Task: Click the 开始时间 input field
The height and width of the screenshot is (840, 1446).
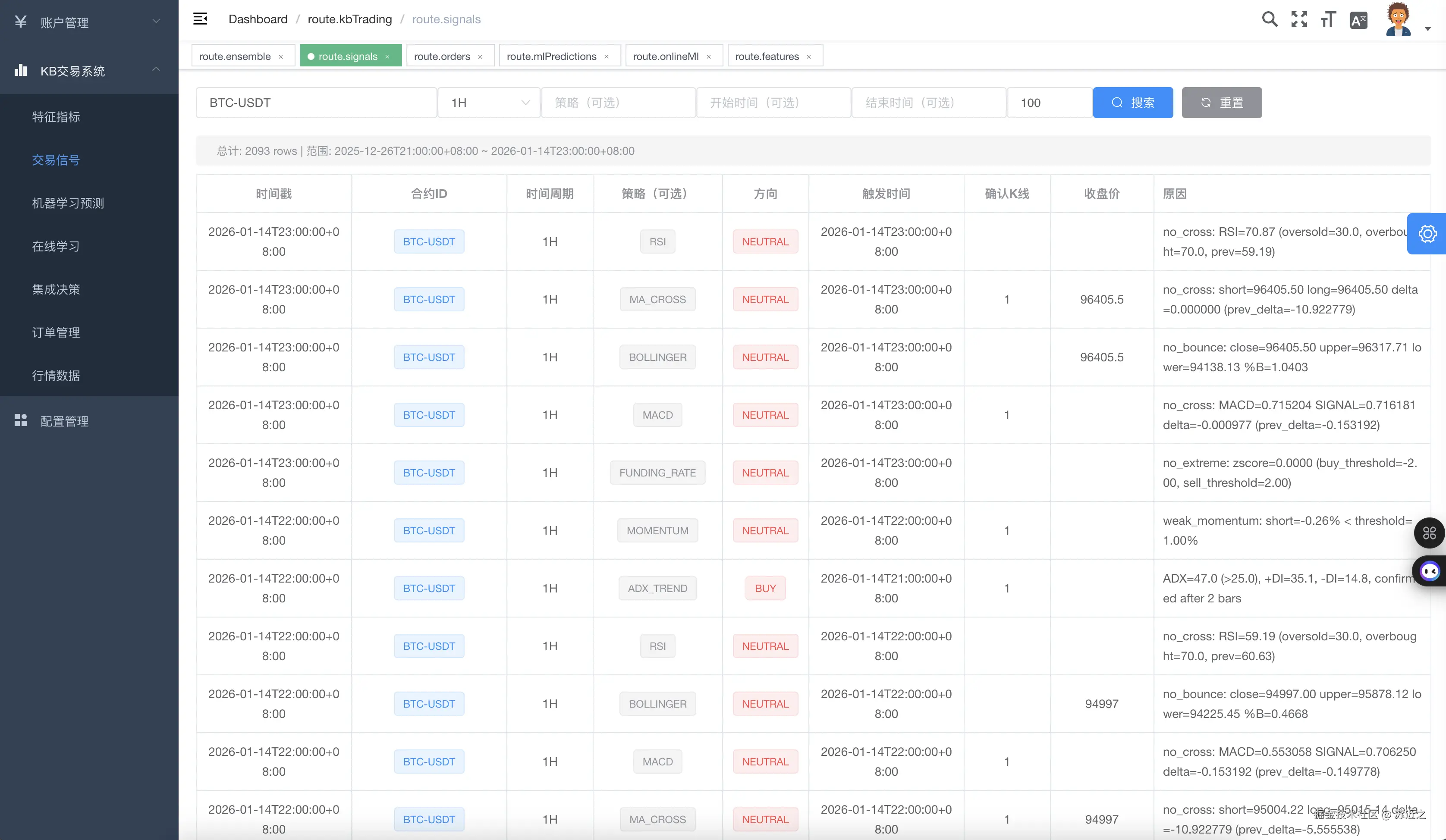Action: [x=772, y=103]
